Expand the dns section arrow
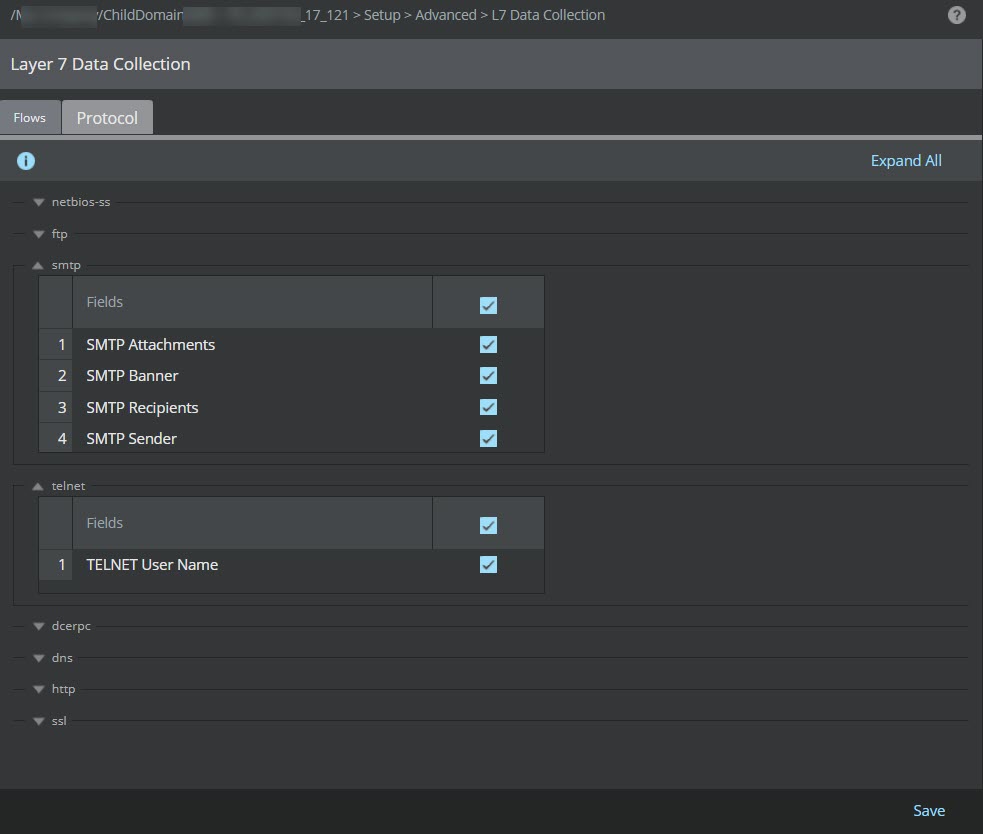The image size is (983, 834). pyautogui.click(x=38, y=658)
